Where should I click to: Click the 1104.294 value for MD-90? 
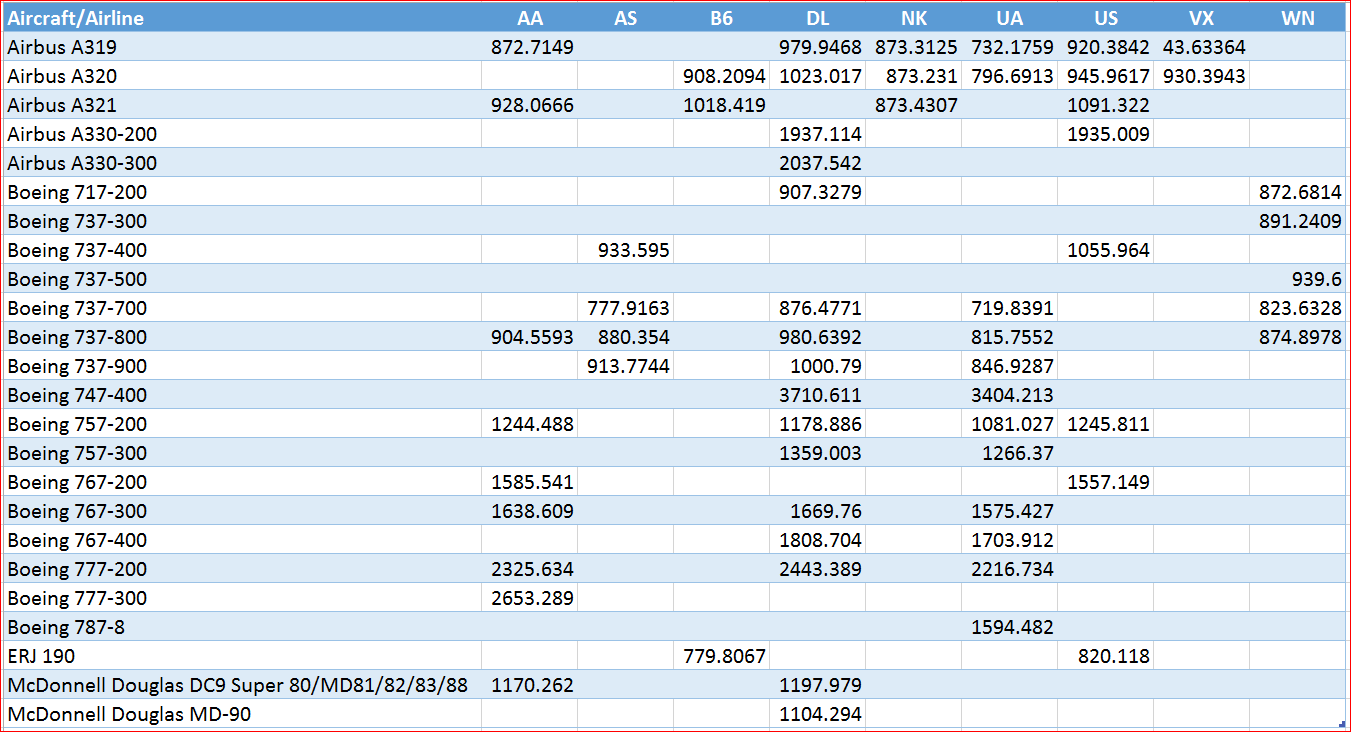(x=822, y=714)
